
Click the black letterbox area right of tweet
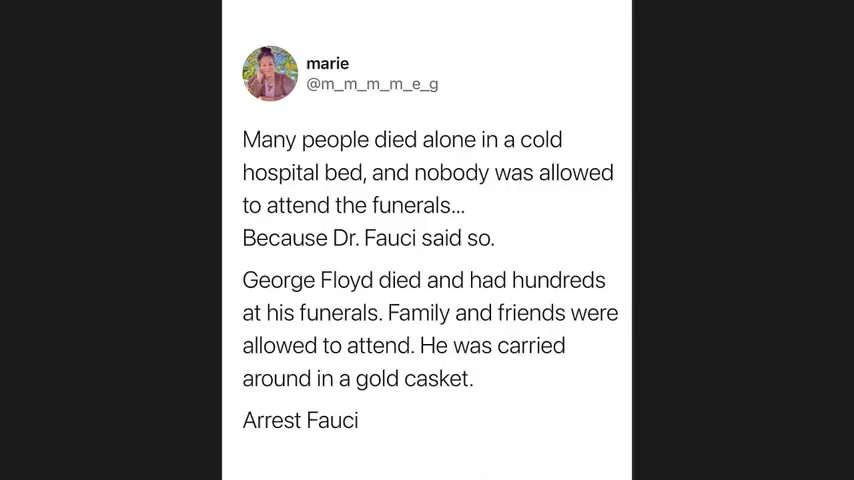[x=742, y=240]
